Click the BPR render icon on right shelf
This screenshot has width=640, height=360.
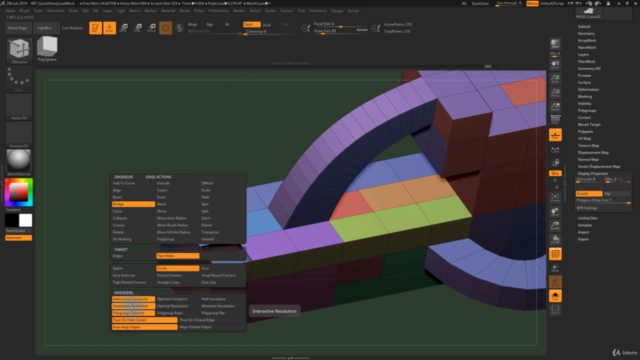pos(555,44)
